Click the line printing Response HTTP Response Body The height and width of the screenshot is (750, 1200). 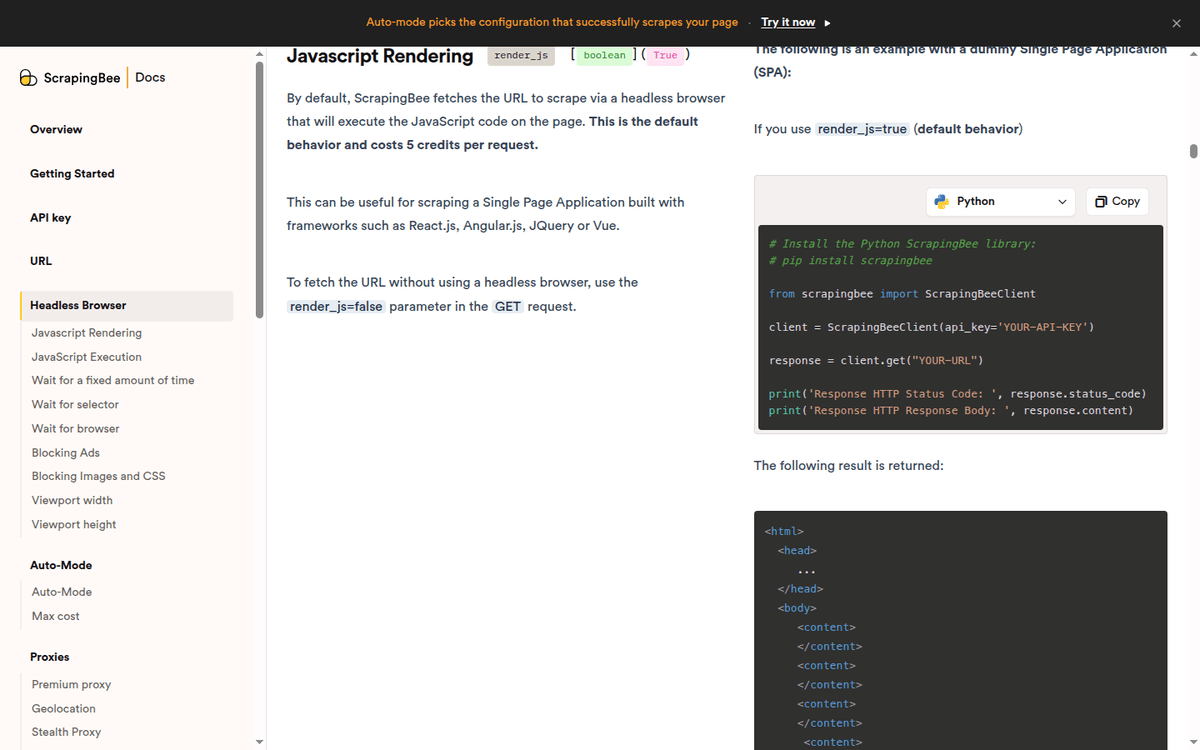pos(951,410)
